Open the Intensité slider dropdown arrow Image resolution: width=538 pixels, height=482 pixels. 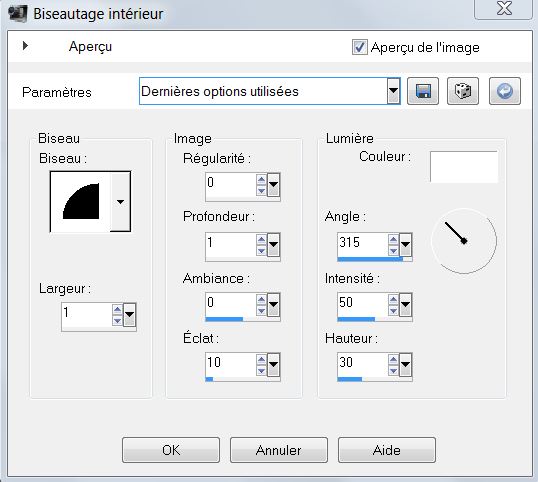point(406,305)
